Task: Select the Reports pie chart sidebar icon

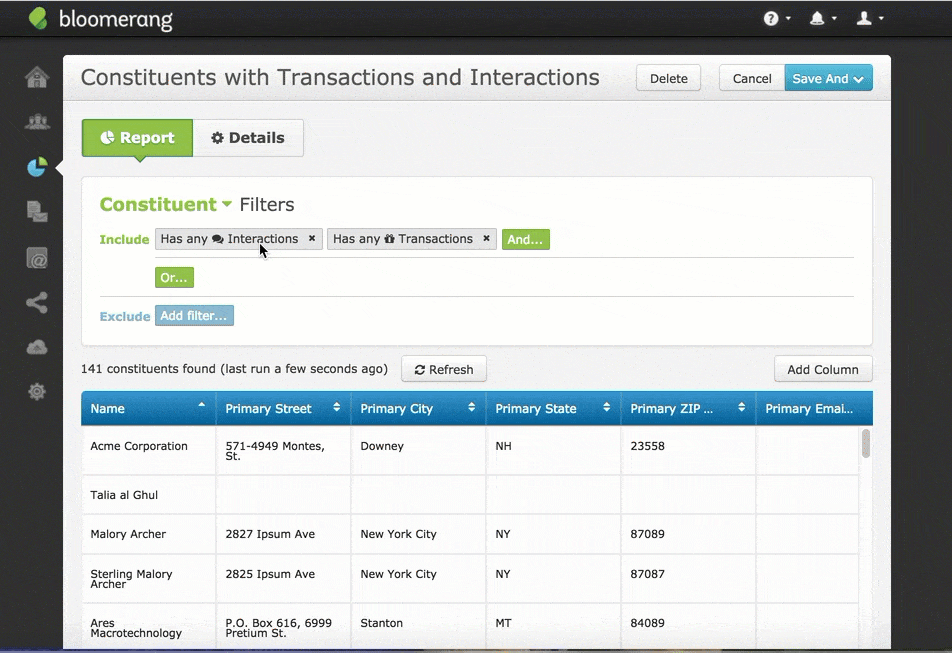Action: (x=37, y=167)
